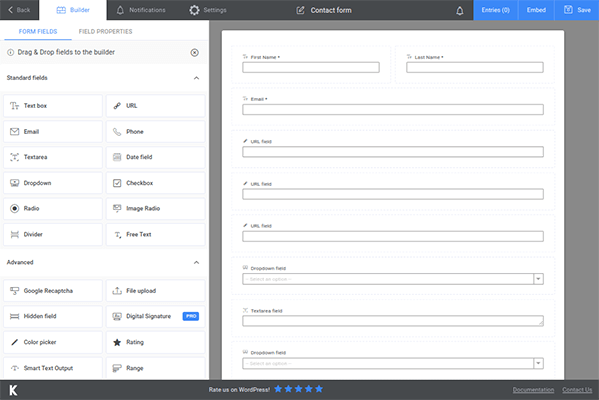Click the First Name input

311,67
